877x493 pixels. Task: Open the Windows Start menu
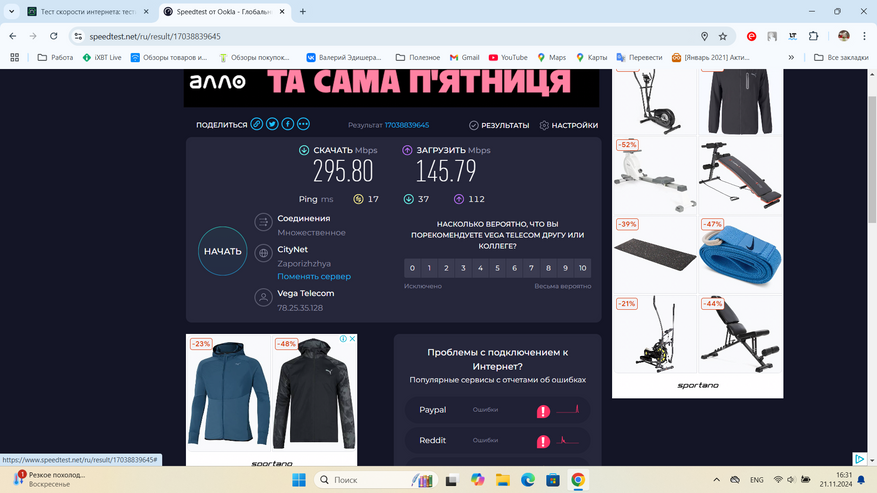click(299, 480)
